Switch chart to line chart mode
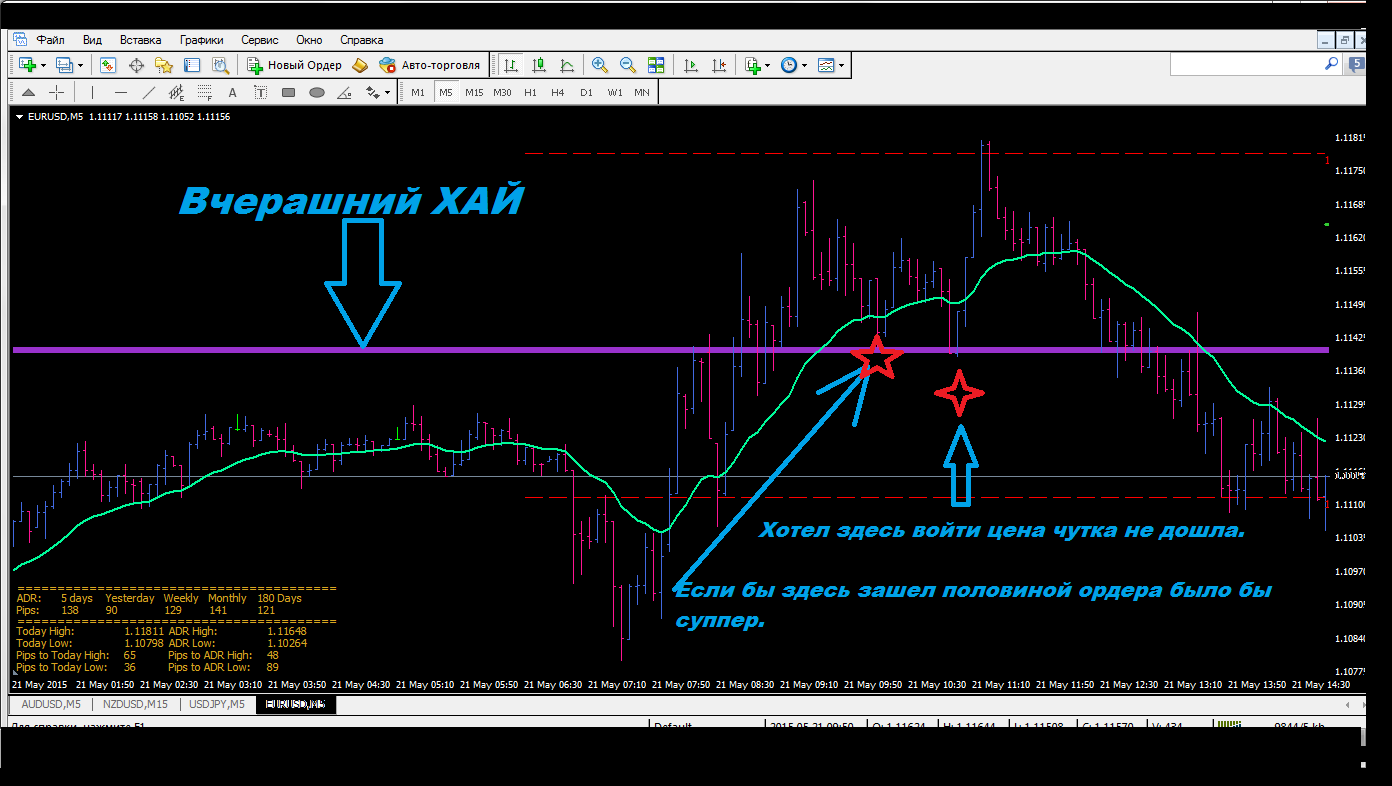Viewport: 1392px width, 786px height. pyautogui.click(x=567, y=65)
